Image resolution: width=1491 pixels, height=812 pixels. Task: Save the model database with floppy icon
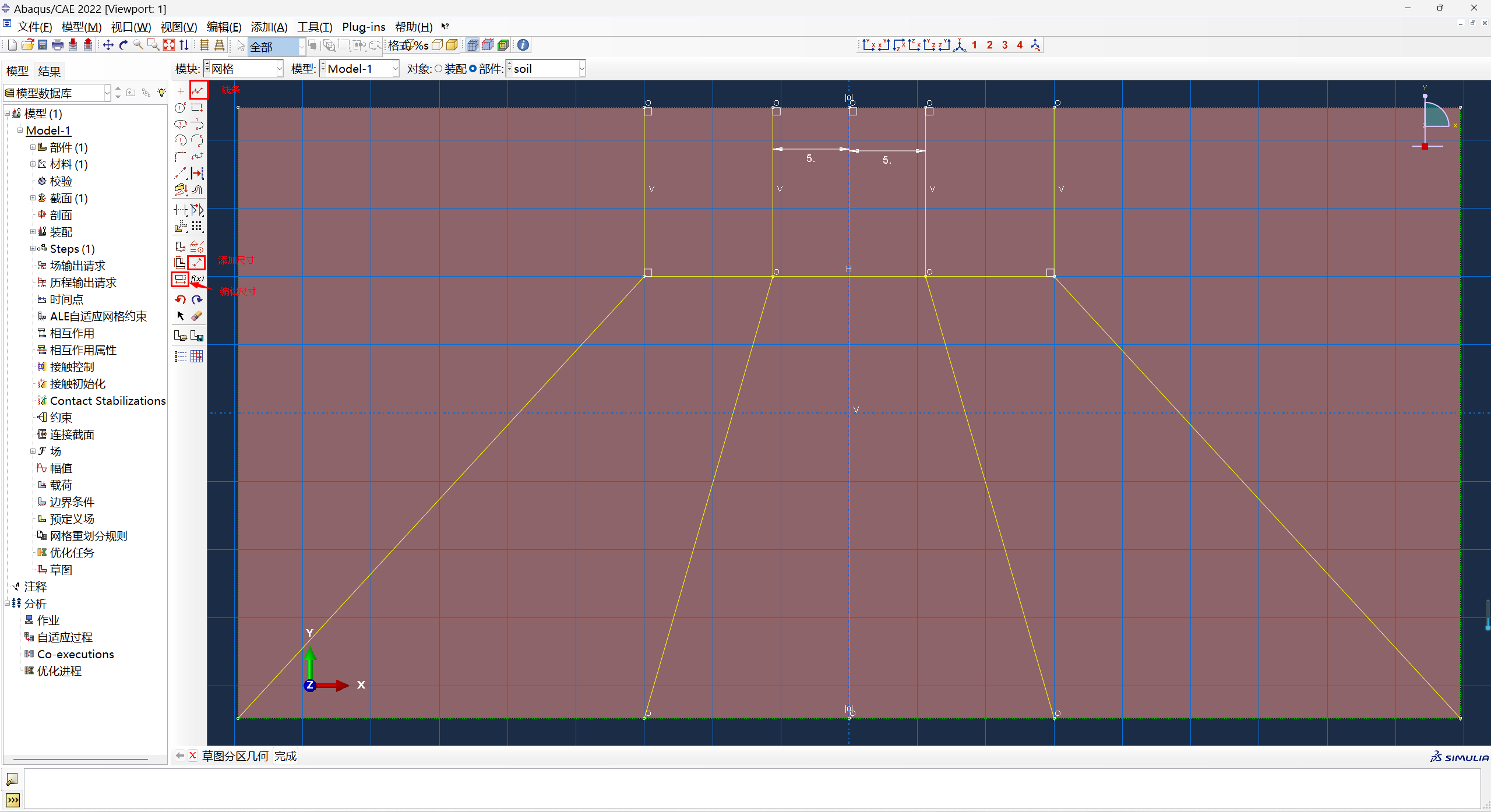pyautogui.click(x=43, y=45)
